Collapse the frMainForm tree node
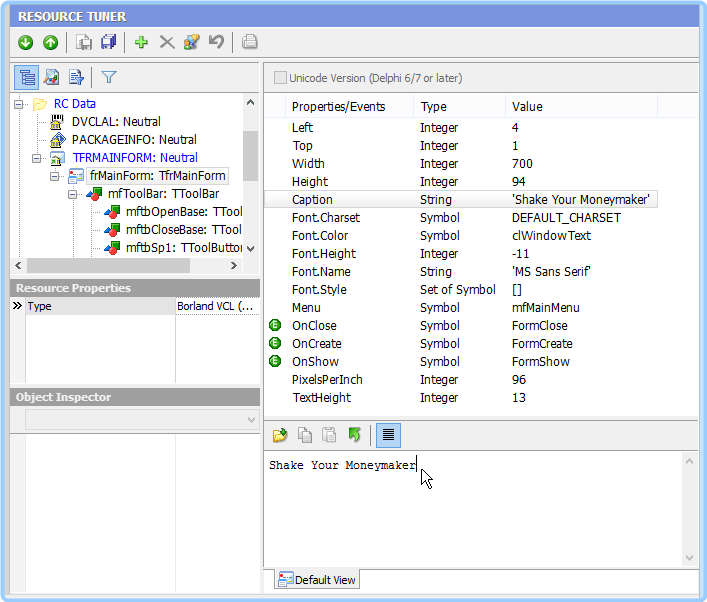The height and width of the screenshot is (602, 707). pyautogui.click(x=55, y=176)
